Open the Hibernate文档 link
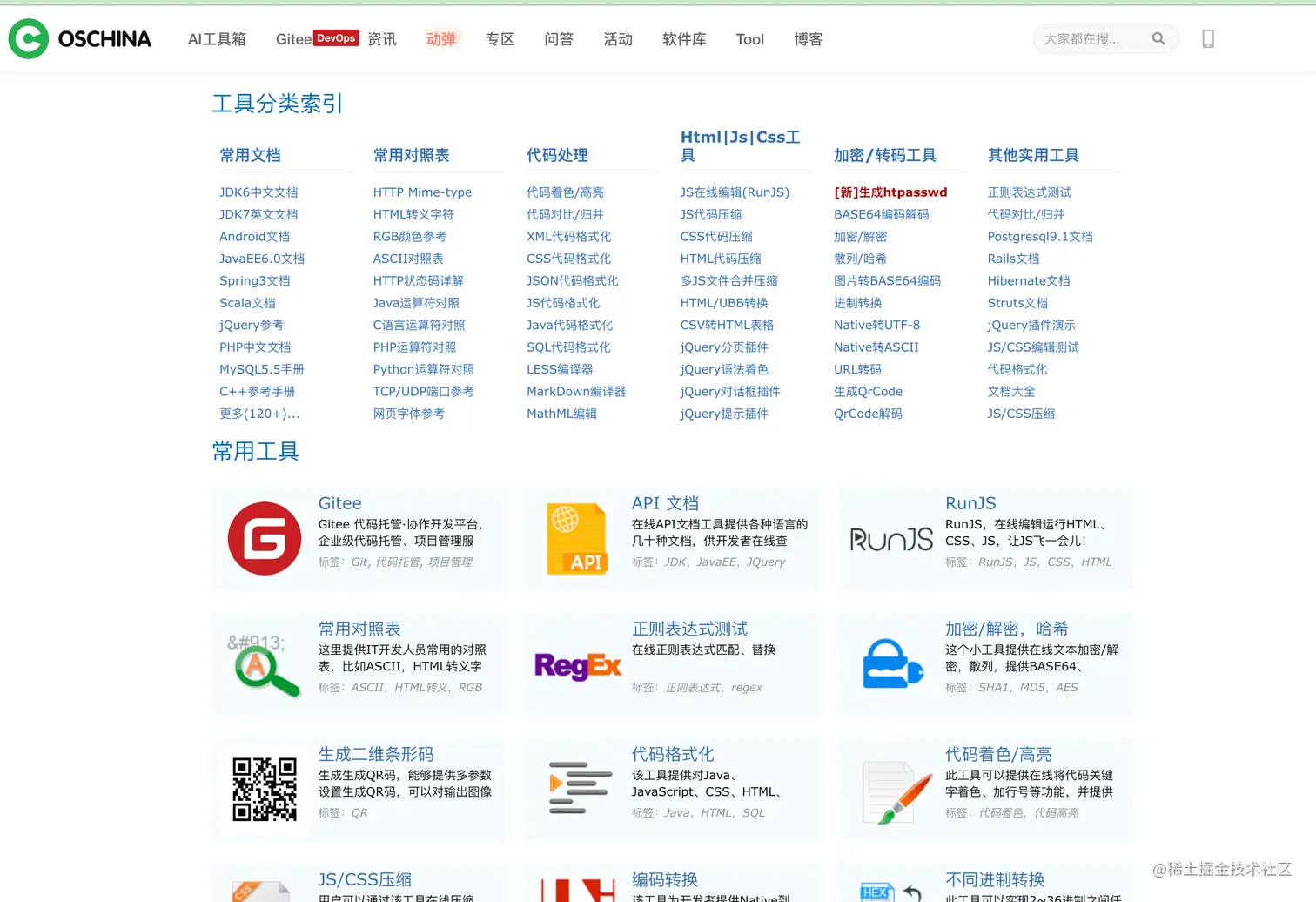 point(1029,281)
